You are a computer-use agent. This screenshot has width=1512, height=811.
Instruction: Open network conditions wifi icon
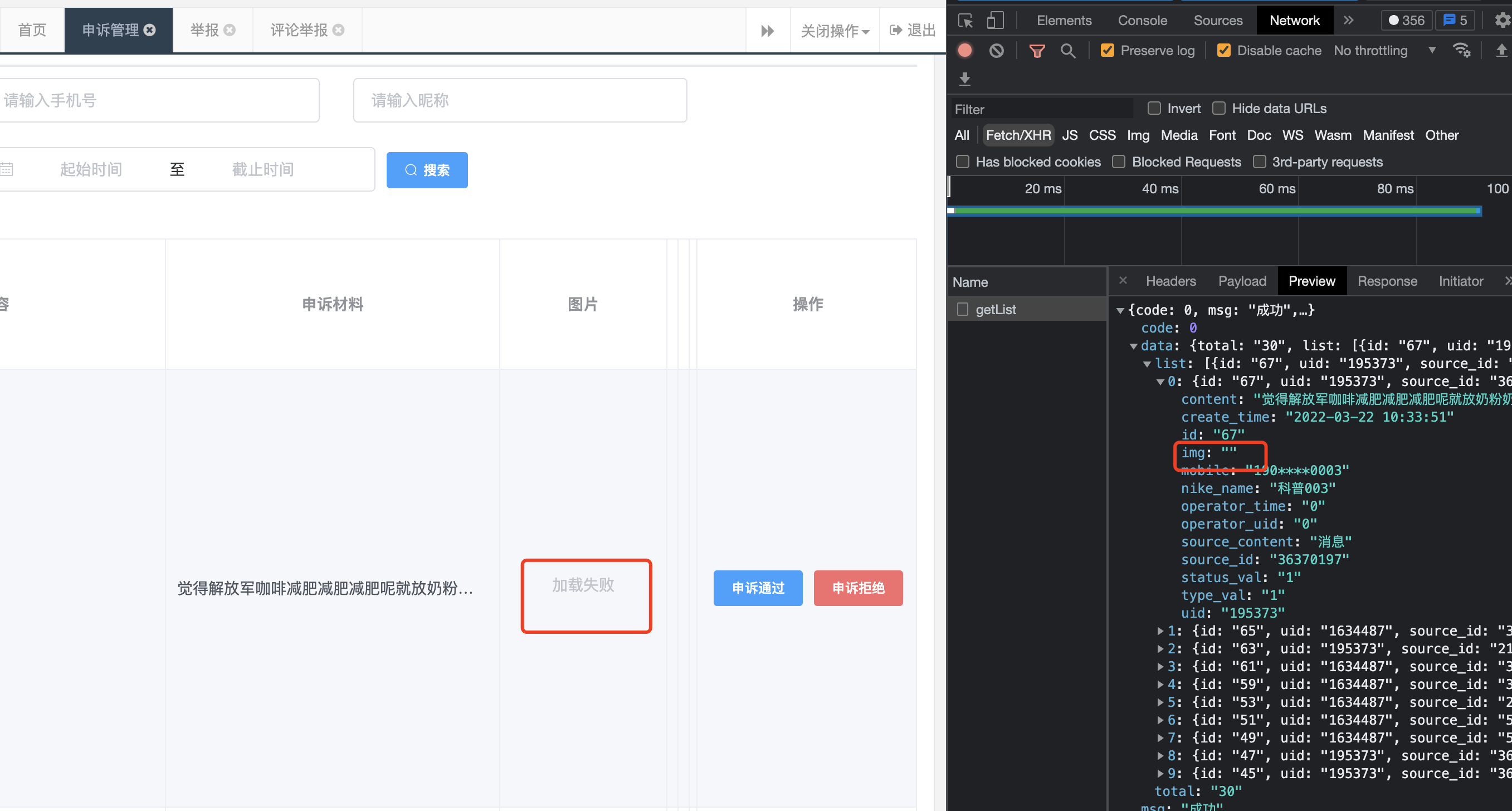click(1461, 51)
